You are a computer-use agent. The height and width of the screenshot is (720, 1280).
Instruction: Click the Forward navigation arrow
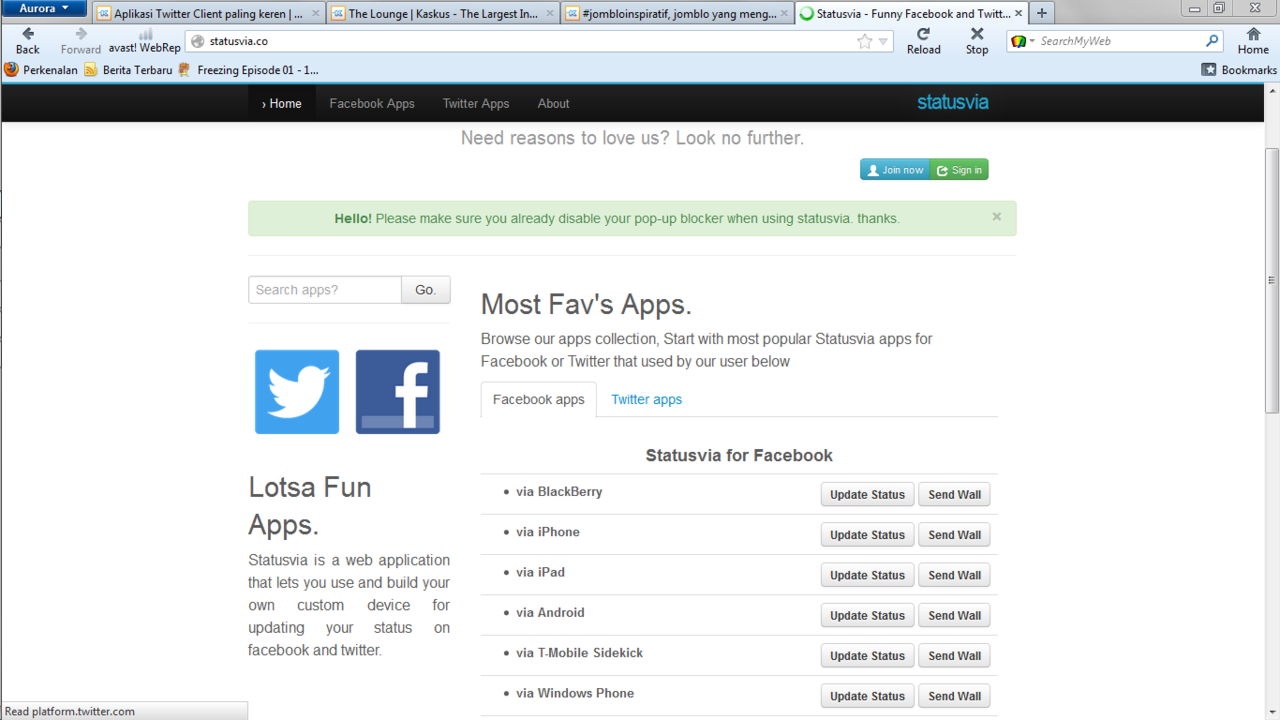click(x=81, y=40)
